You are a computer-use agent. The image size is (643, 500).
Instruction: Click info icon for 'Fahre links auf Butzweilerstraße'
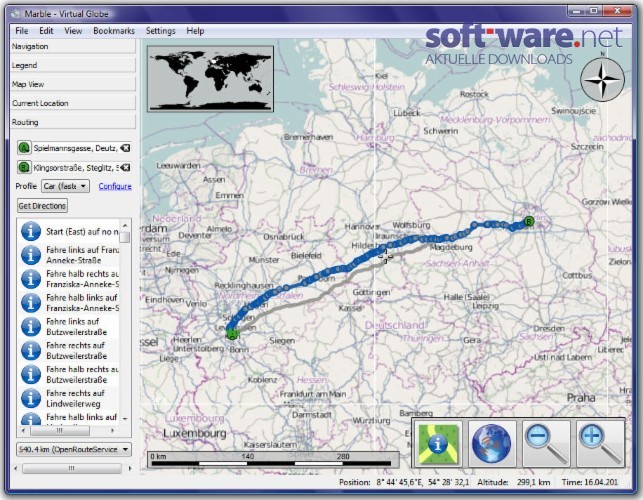pos(31,326)
